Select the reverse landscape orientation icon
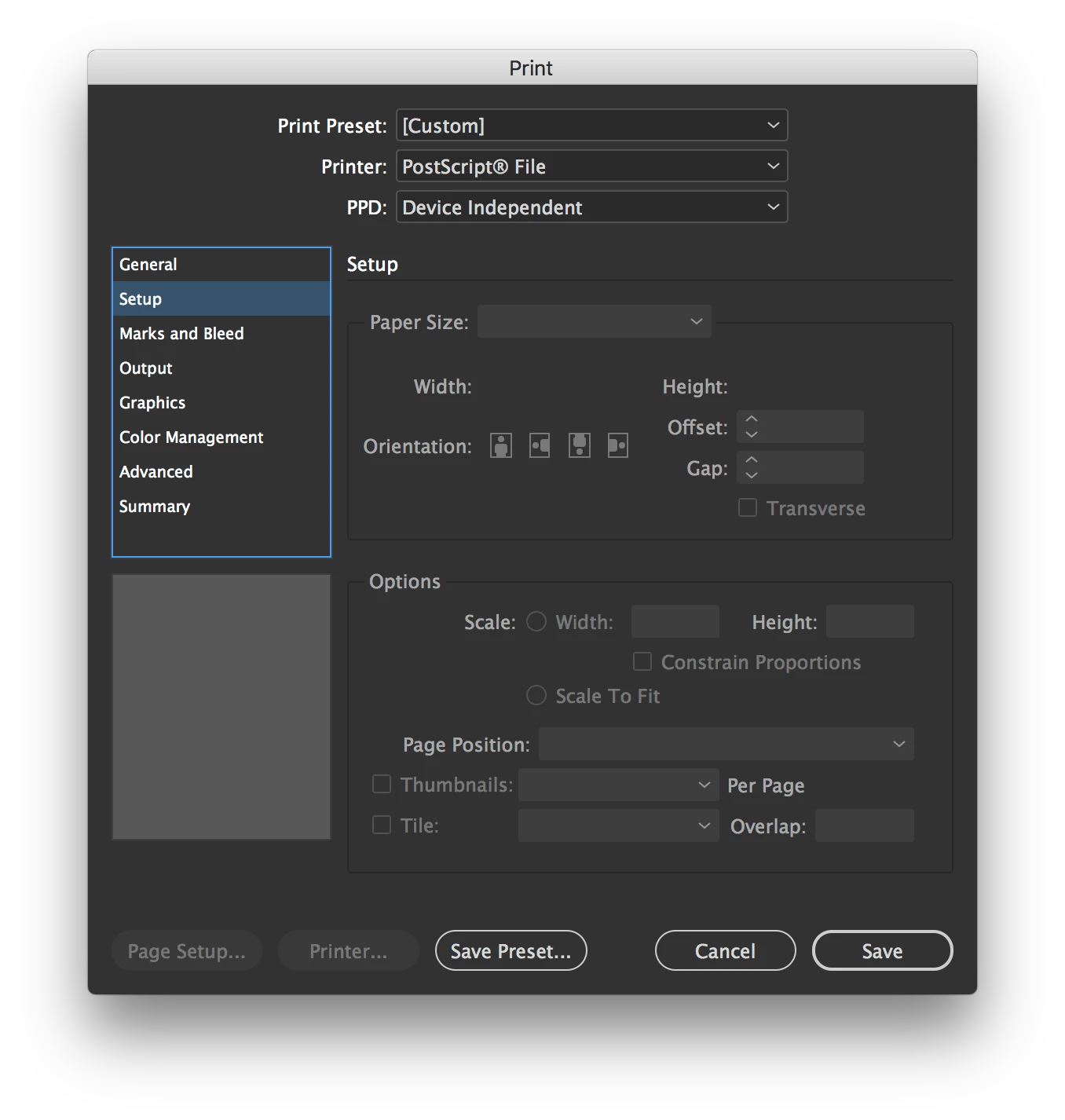This screenshot has width=1065, height=1120. pyautogui.click(x=618, y=445)
